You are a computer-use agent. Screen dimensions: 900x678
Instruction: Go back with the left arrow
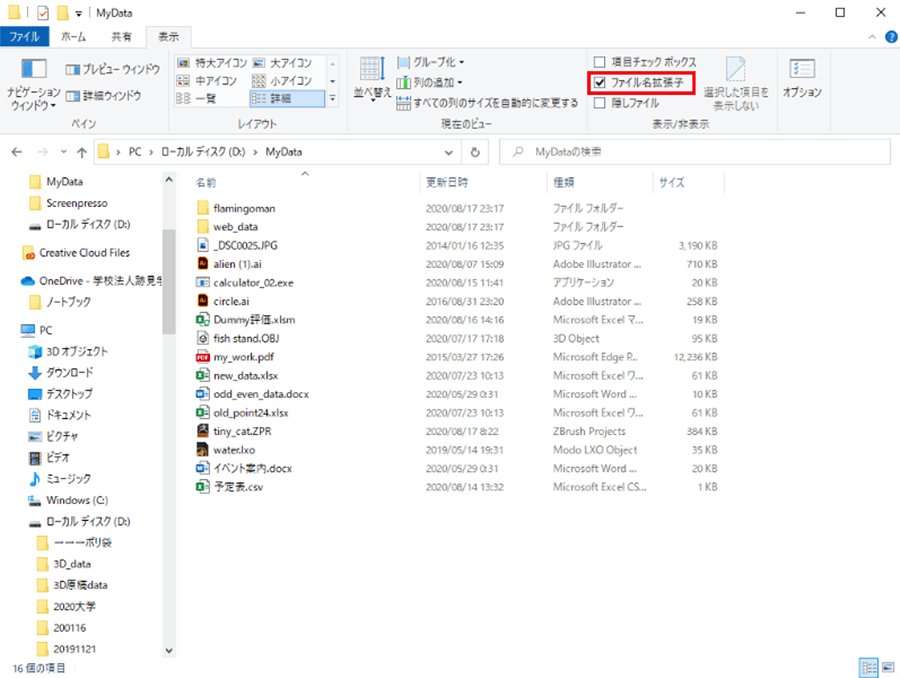coord(17,152)
